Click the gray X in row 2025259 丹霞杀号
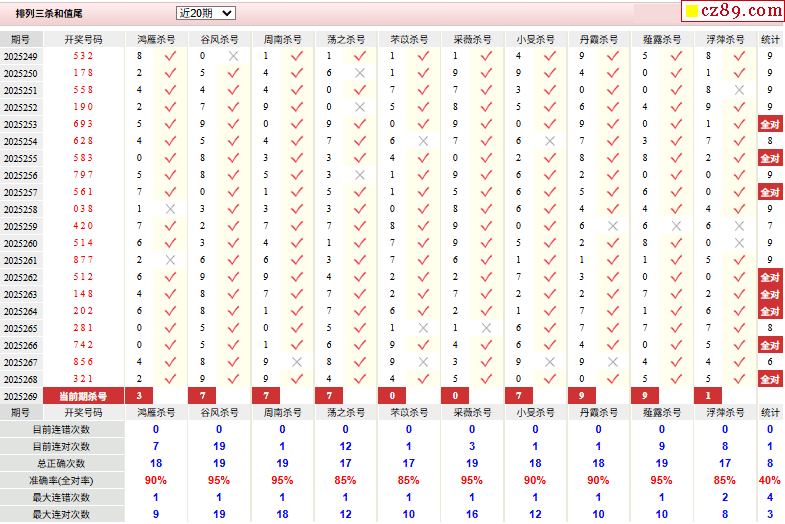 pos(613,226)
